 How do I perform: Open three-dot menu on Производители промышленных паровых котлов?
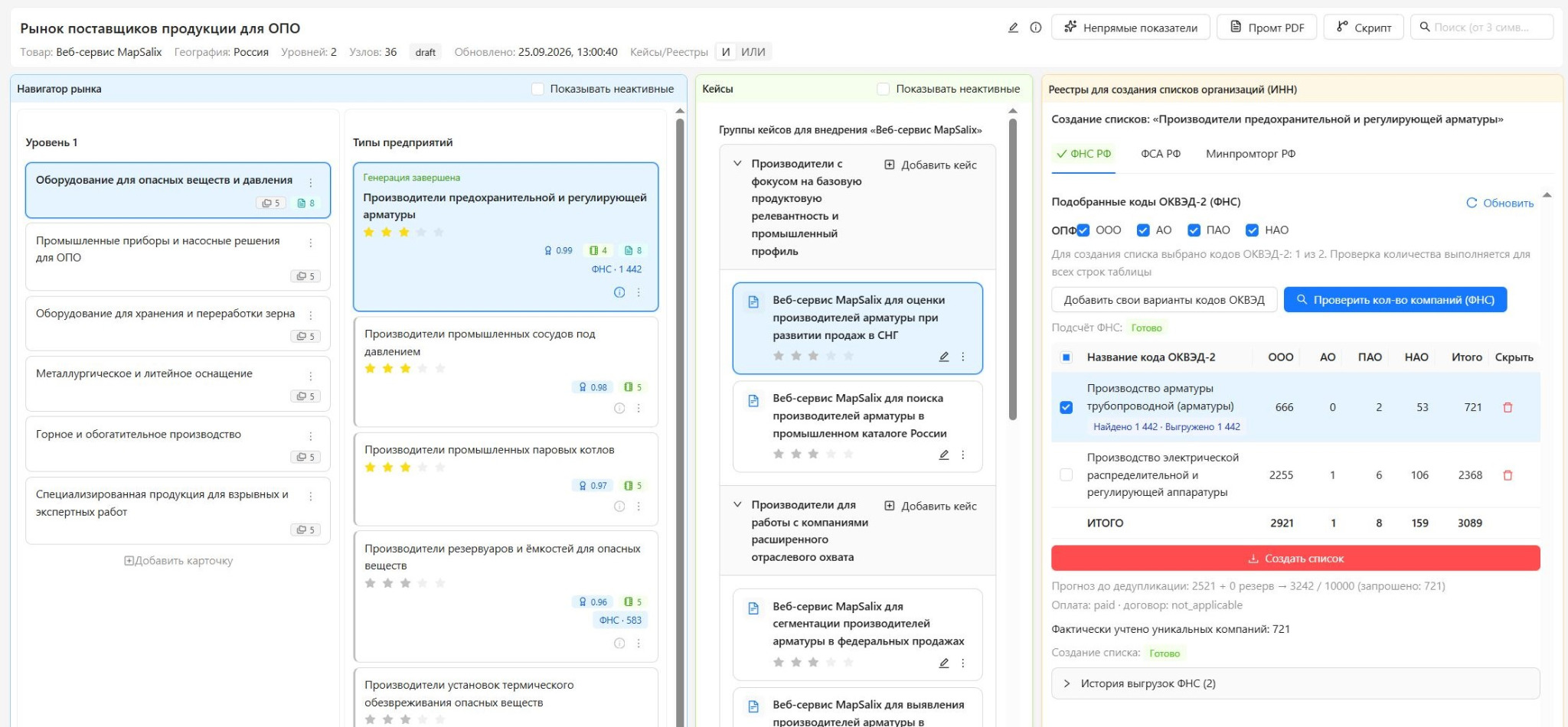click(639, 507)
